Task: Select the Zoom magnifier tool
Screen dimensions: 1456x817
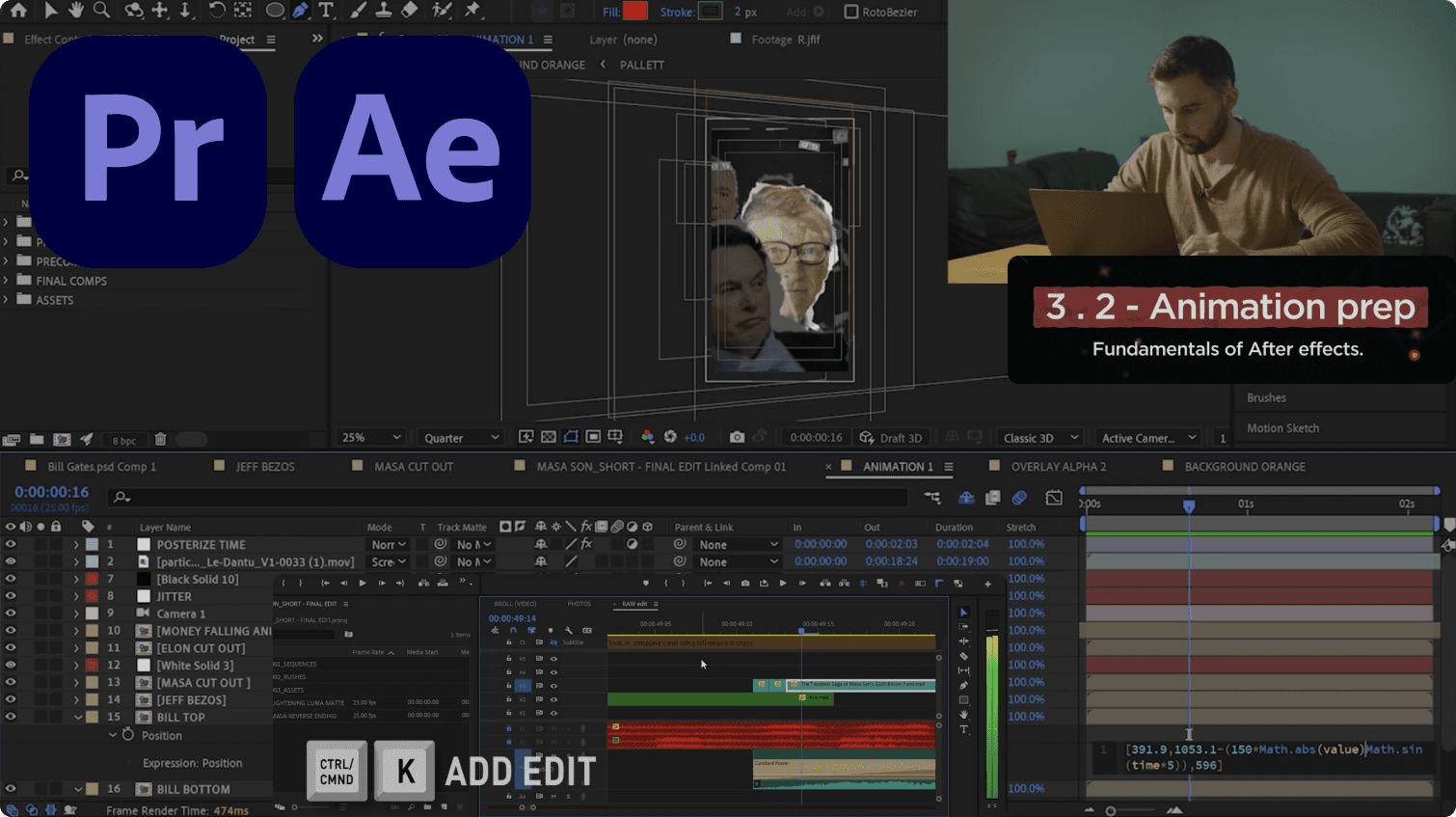Action: 101,11
